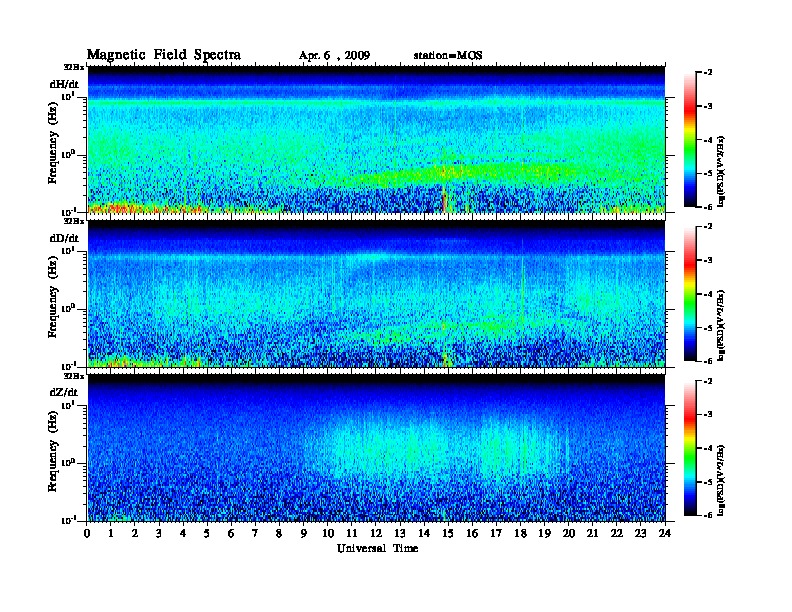Click the log PSD label beside dD/dt color bar
The width and height of the screenshot is (792, 612).
pyautogui.click(x=721, y=326)
